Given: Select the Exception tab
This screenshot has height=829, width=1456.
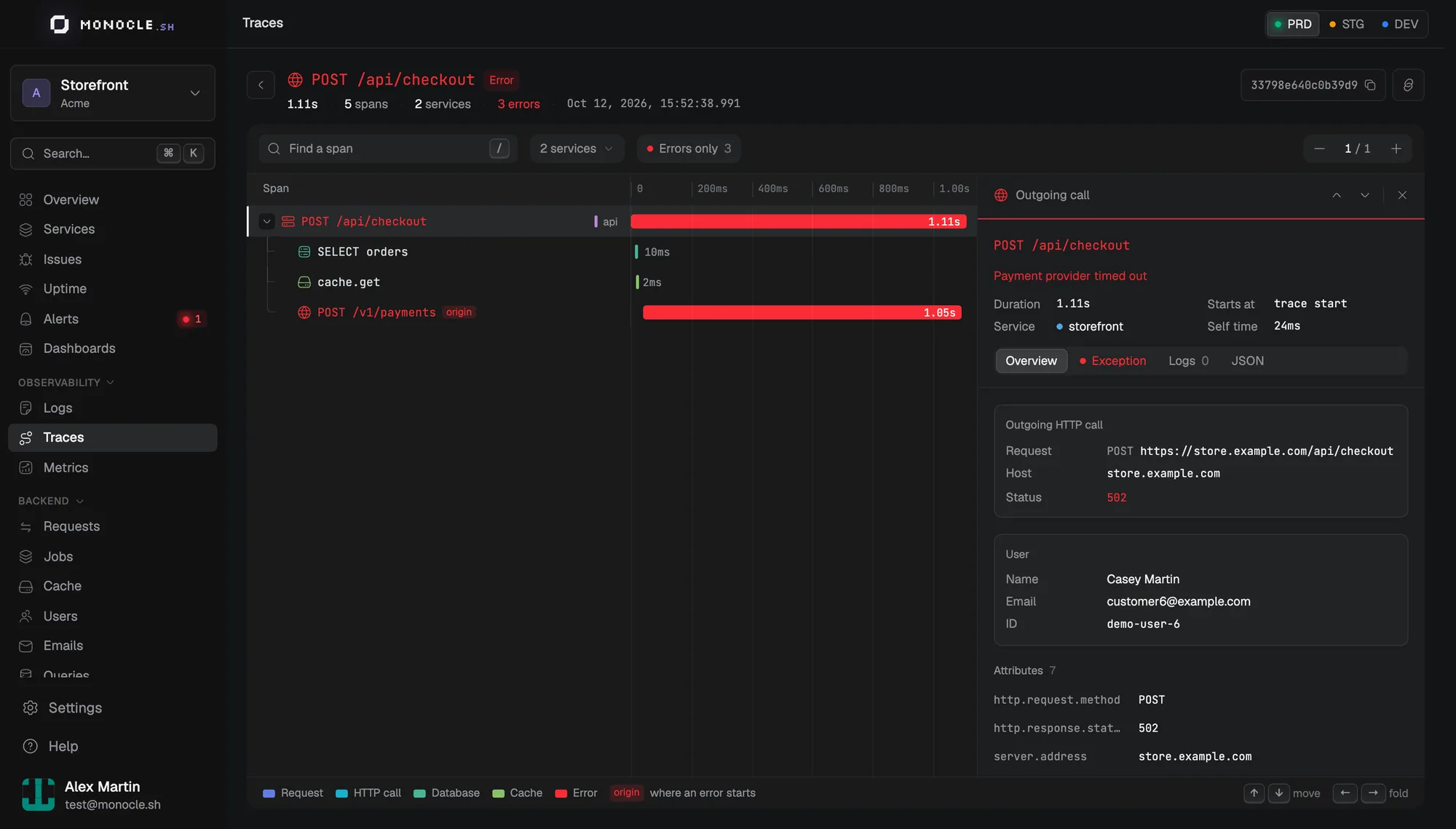Looking at the screenshot, I should (x=1112, y=361).
